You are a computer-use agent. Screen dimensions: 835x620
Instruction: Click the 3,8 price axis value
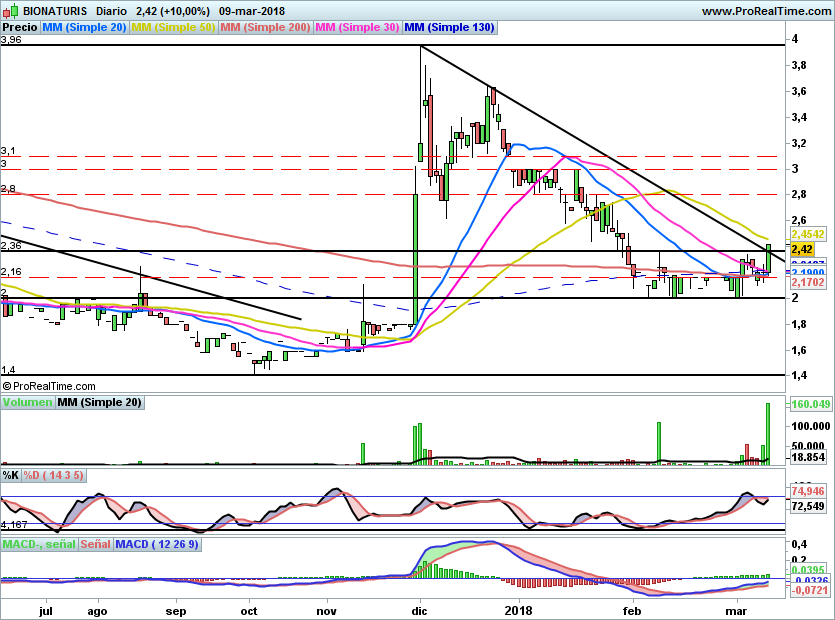[x=799, y=66]
